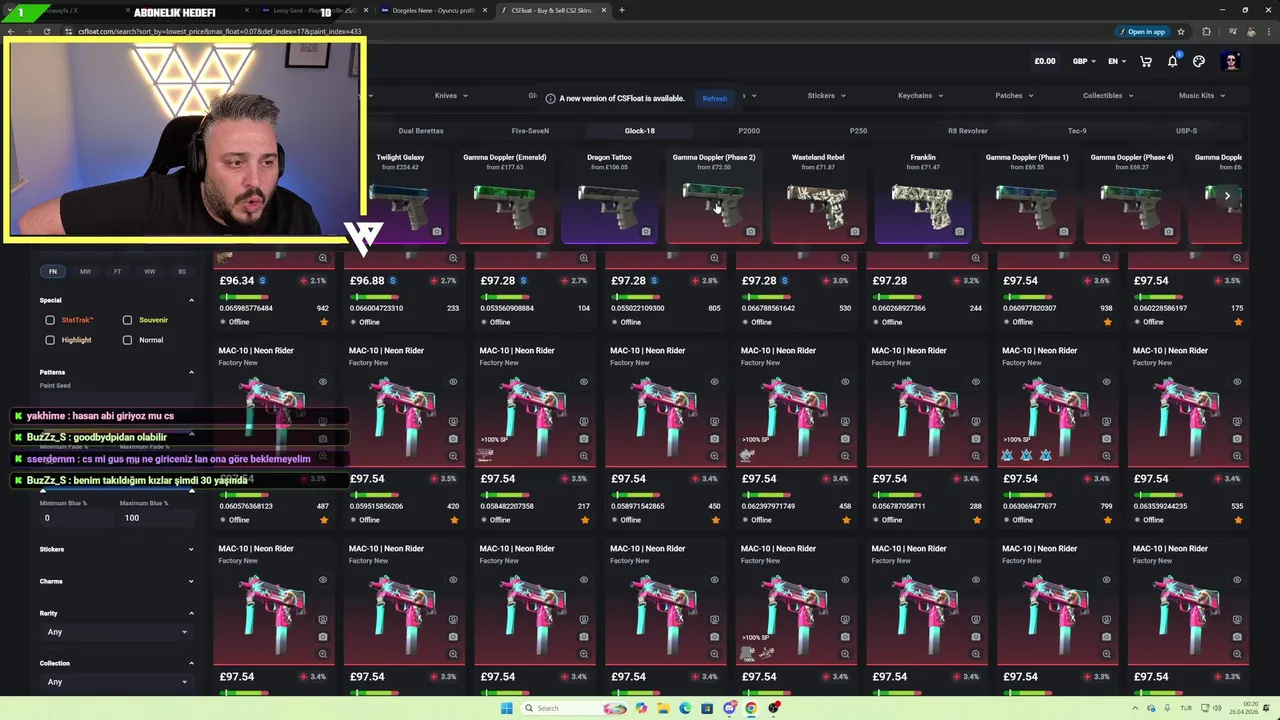Change currency via GBP dropdown
This screenshot has height=720, width=1280.
[x=1085, y=61]
